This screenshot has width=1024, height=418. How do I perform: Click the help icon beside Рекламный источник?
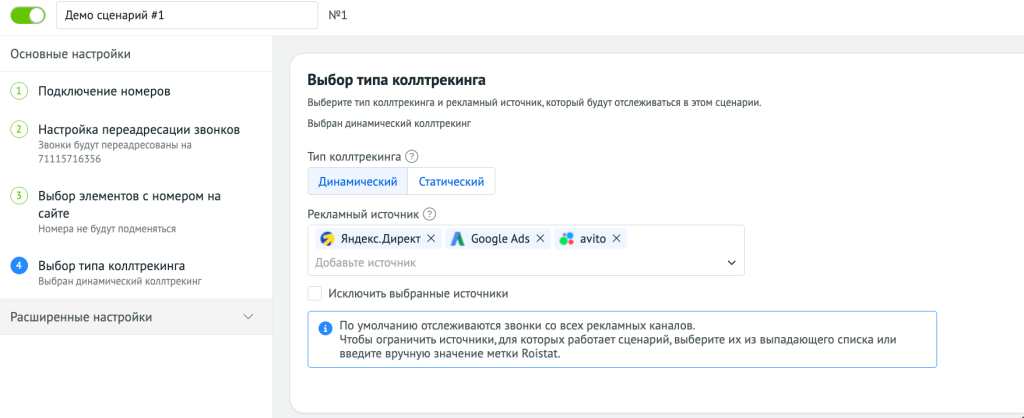click(430, 214)
